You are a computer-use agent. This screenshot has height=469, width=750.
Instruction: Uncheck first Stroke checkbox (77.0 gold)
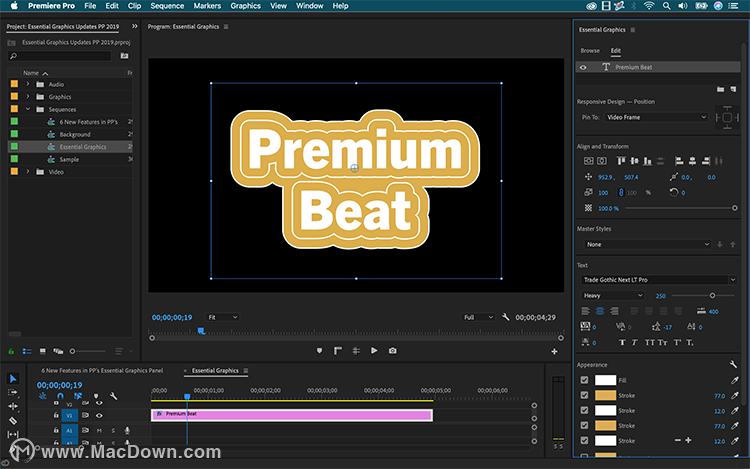click(x=585, y=395)
